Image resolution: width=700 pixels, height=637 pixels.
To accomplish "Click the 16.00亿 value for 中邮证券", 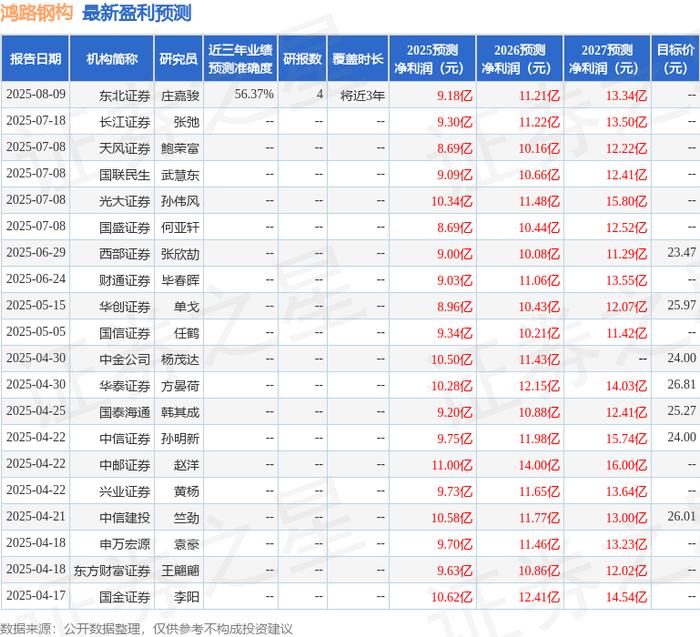I will [x=626, y=465].
